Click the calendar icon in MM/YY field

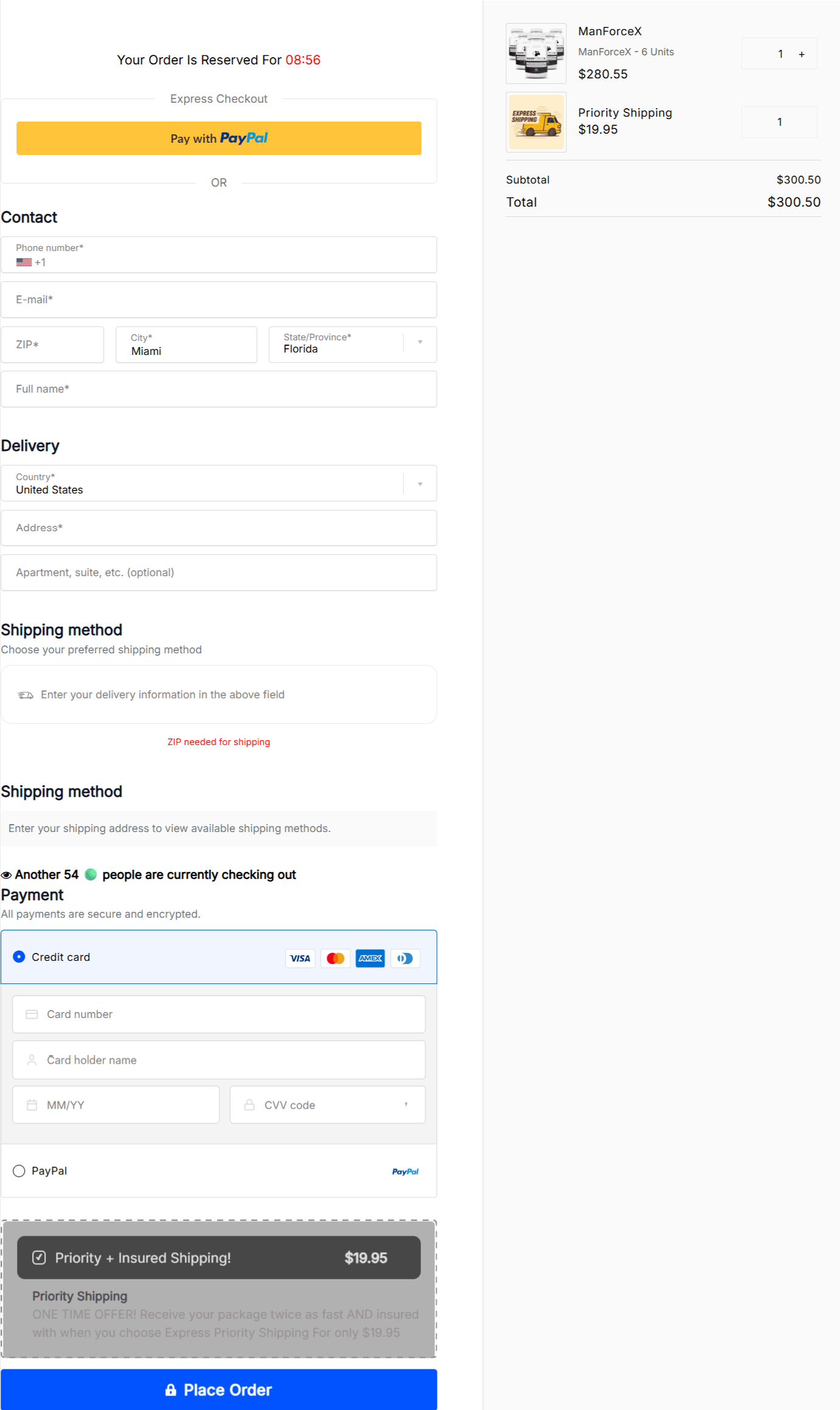32,1105
